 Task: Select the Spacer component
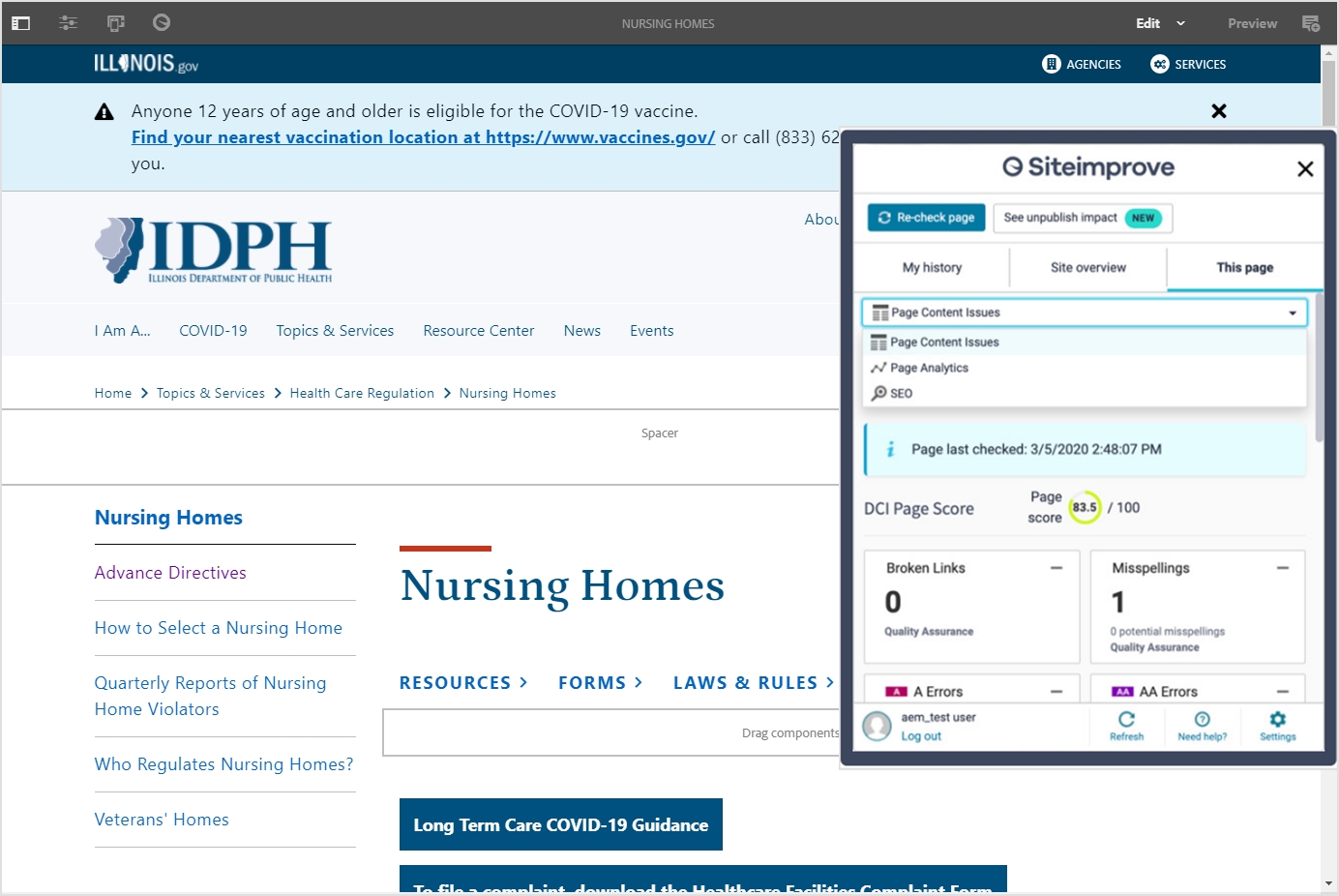[660, 433]
